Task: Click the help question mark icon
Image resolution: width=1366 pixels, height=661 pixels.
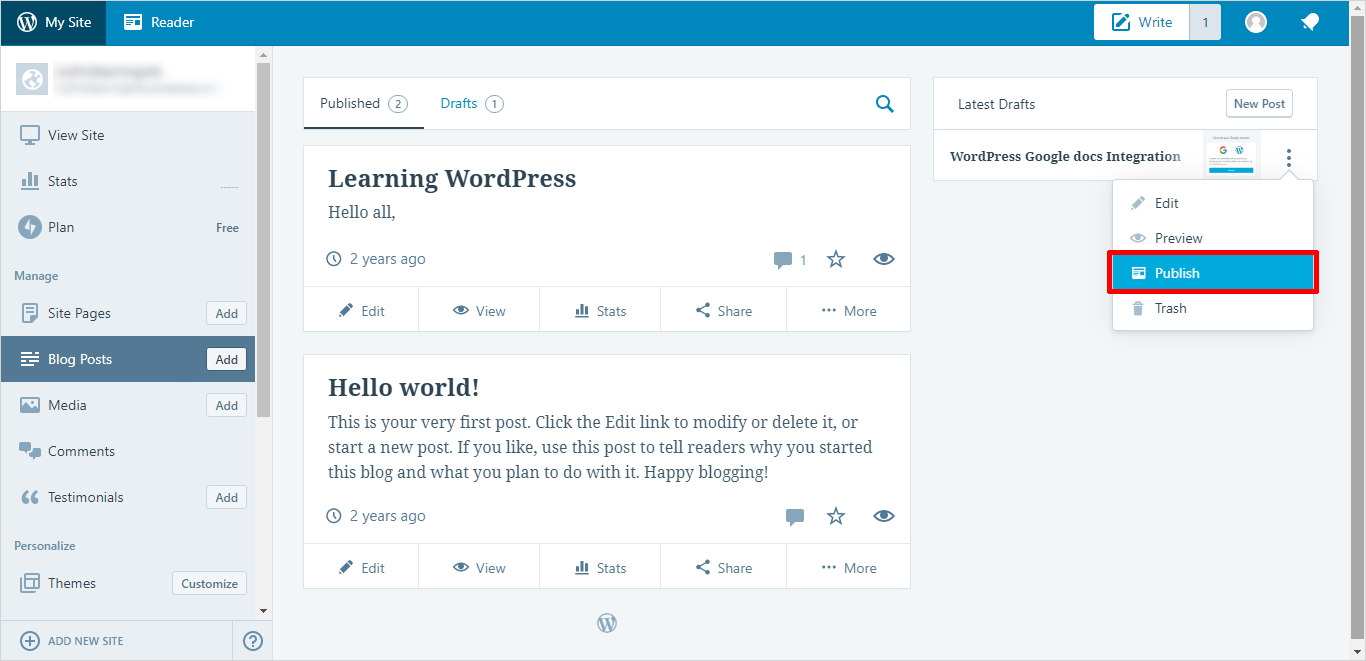Action: pos(253,641)
